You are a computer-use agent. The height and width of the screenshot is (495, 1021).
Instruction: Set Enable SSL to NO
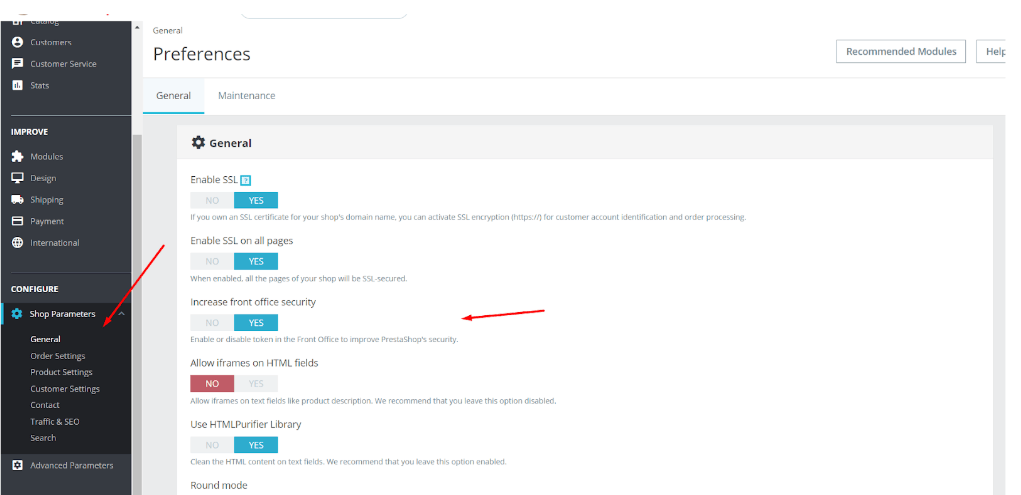coord(212,200)
